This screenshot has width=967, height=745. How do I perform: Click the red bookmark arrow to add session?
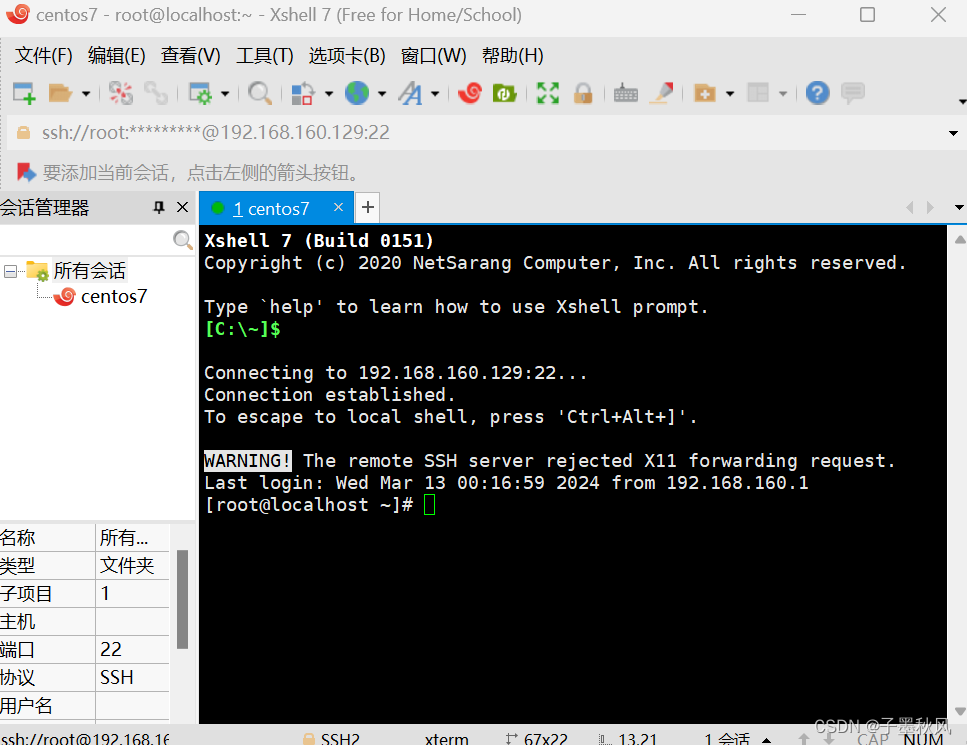pyautogui.click(x=26, y=173)
